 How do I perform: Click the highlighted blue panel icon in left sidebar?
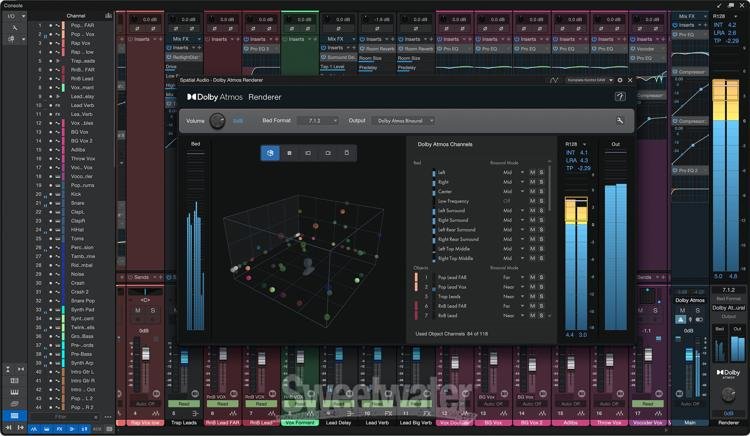[x=14, y=415]
